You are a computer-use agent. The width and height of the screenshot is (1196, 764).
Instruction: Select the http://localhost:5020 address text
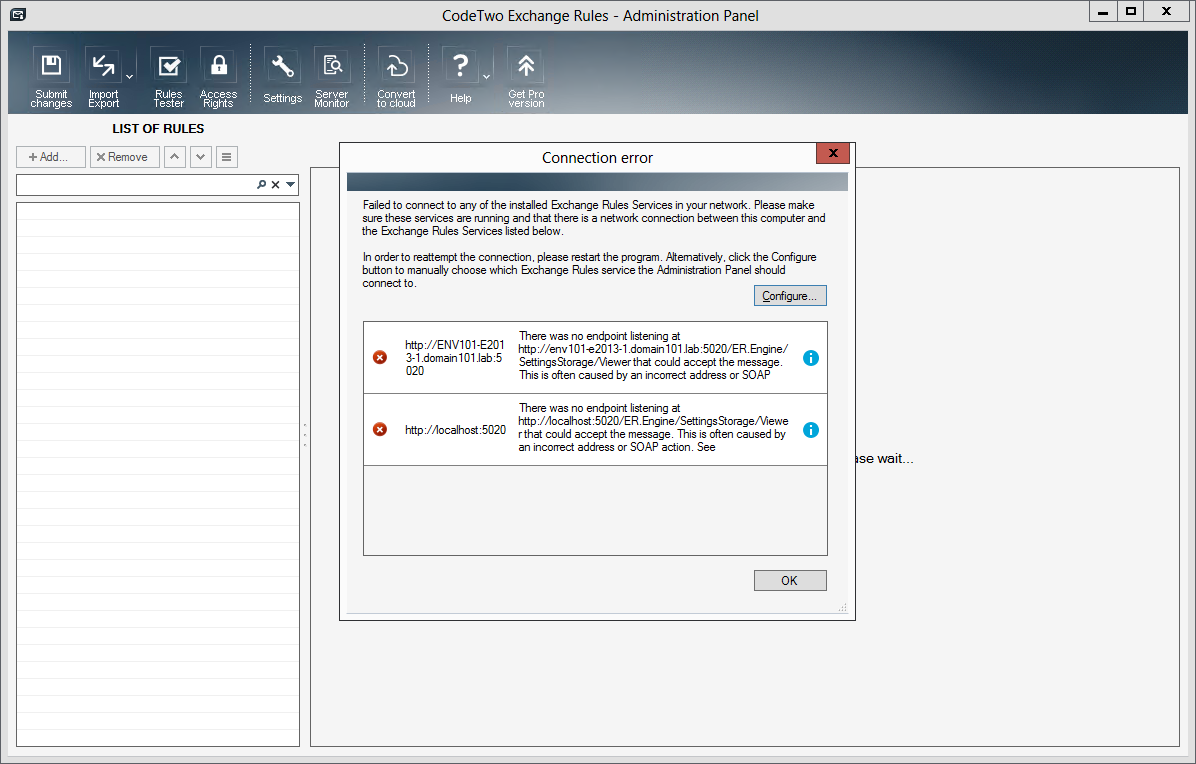(455, 430)
